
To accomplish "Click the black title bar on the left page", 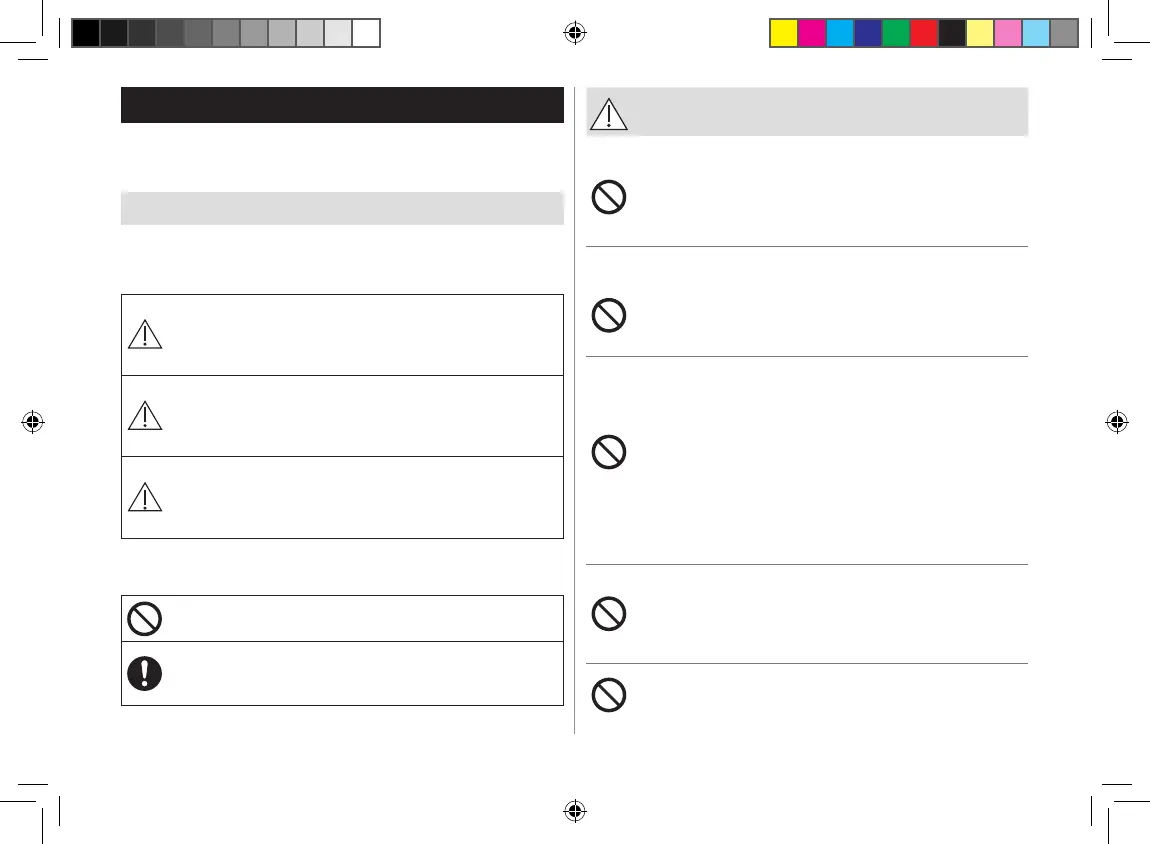I will [342, 105].
